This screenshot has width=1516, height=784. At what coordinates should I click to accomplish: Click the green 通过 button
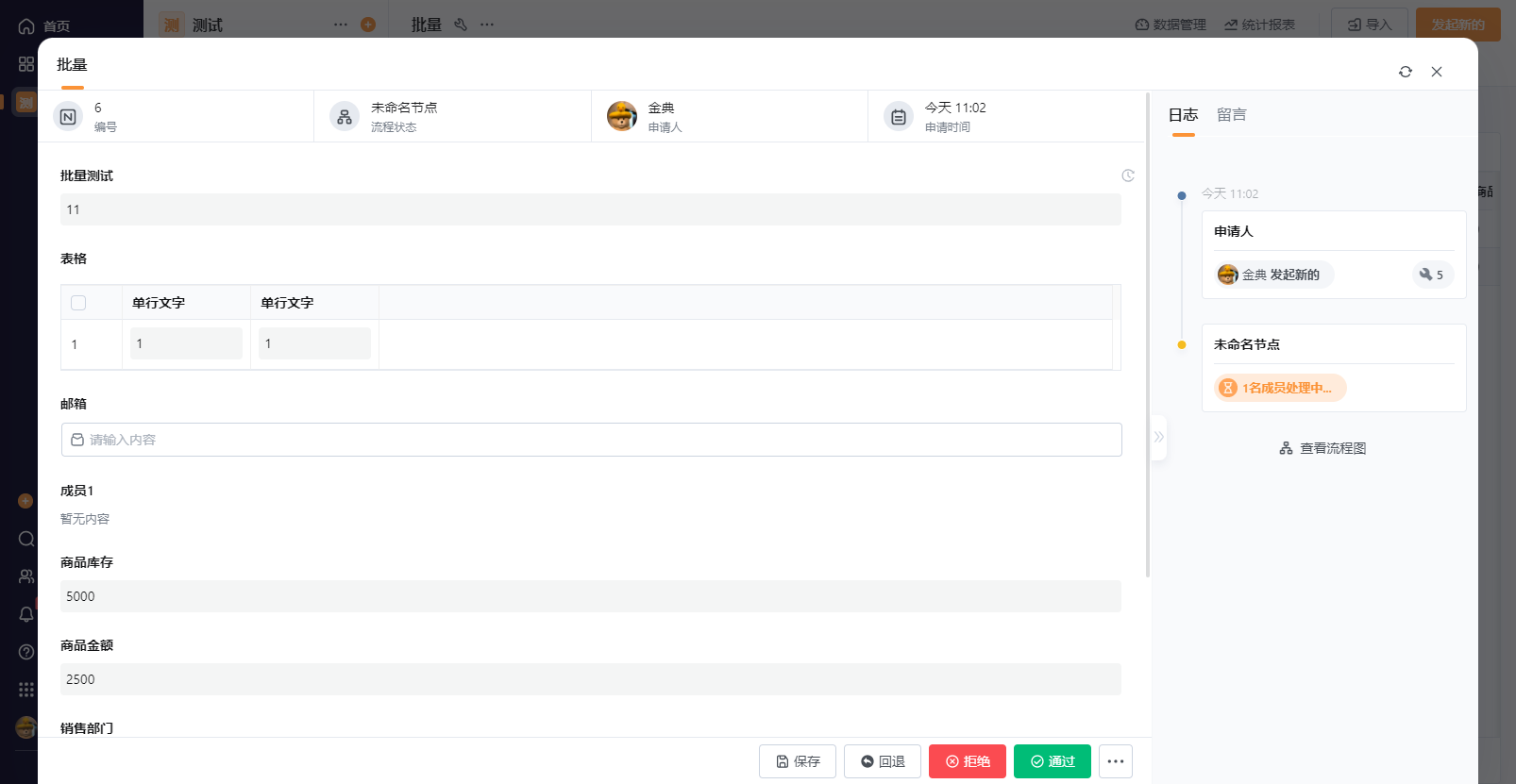(1053, 761)
